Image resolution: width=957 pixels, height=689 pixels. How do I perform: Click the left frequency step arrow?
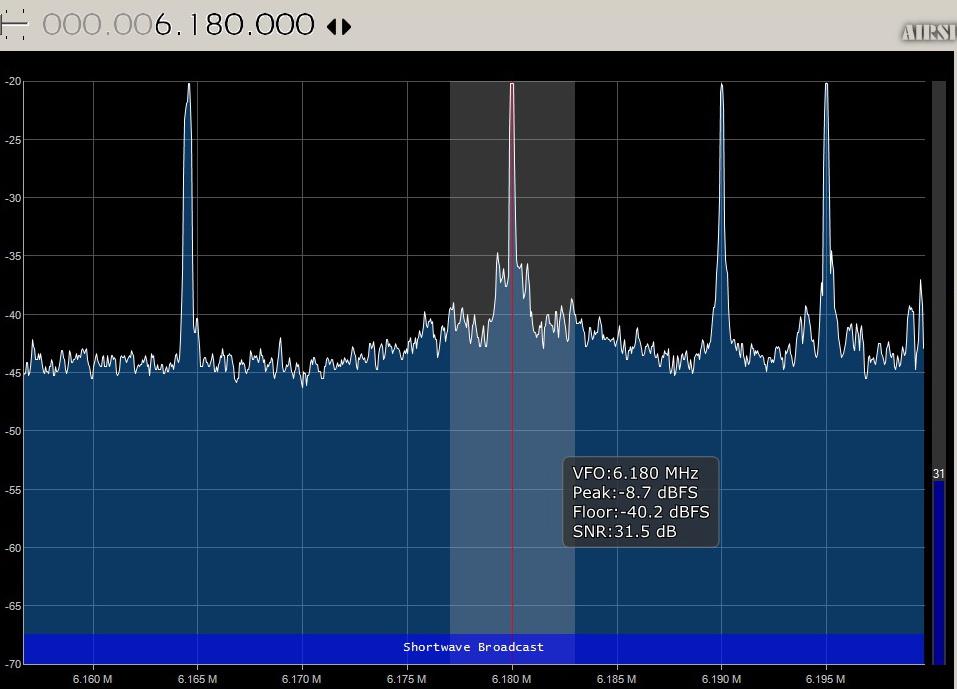click(x=331, y=27)
